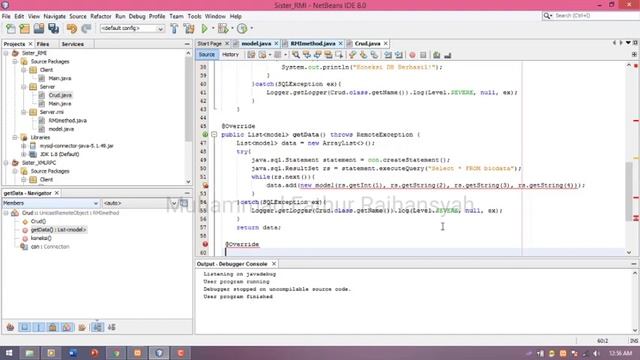Close the Crud.java editor tab
The height and width of the screenshot is (360, 640).
point(386,43)
